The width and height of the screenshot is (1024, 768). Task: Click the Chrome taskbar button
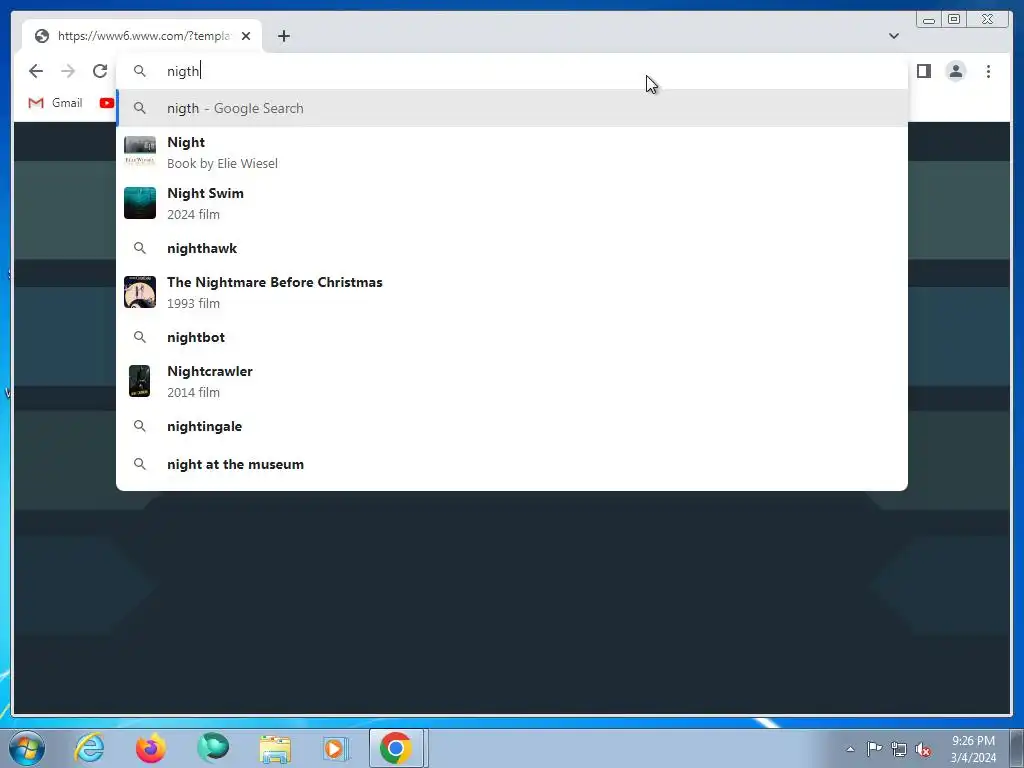(x=397, y=748)
